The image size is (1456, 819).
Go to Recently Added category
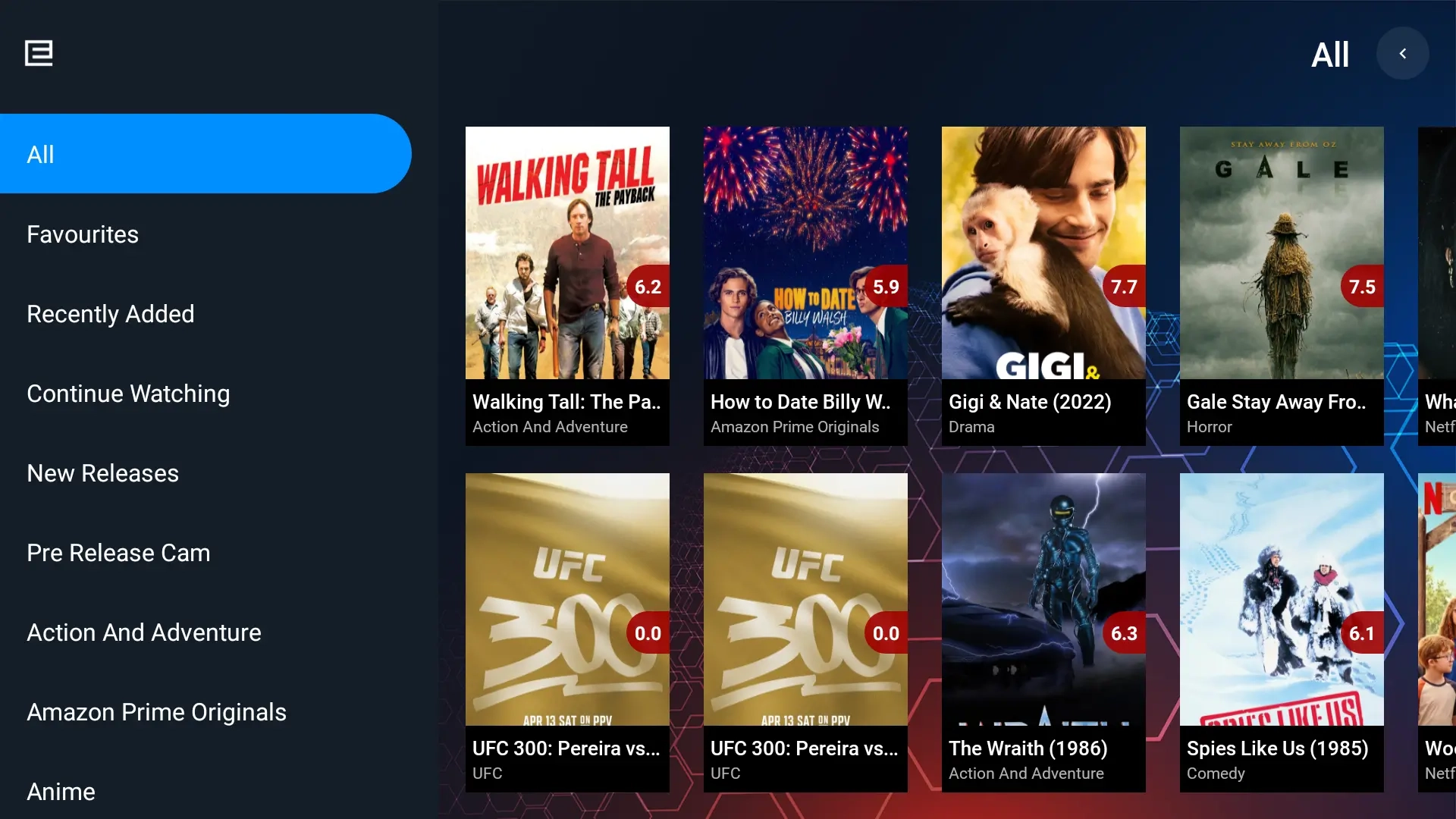click(111, 314)
